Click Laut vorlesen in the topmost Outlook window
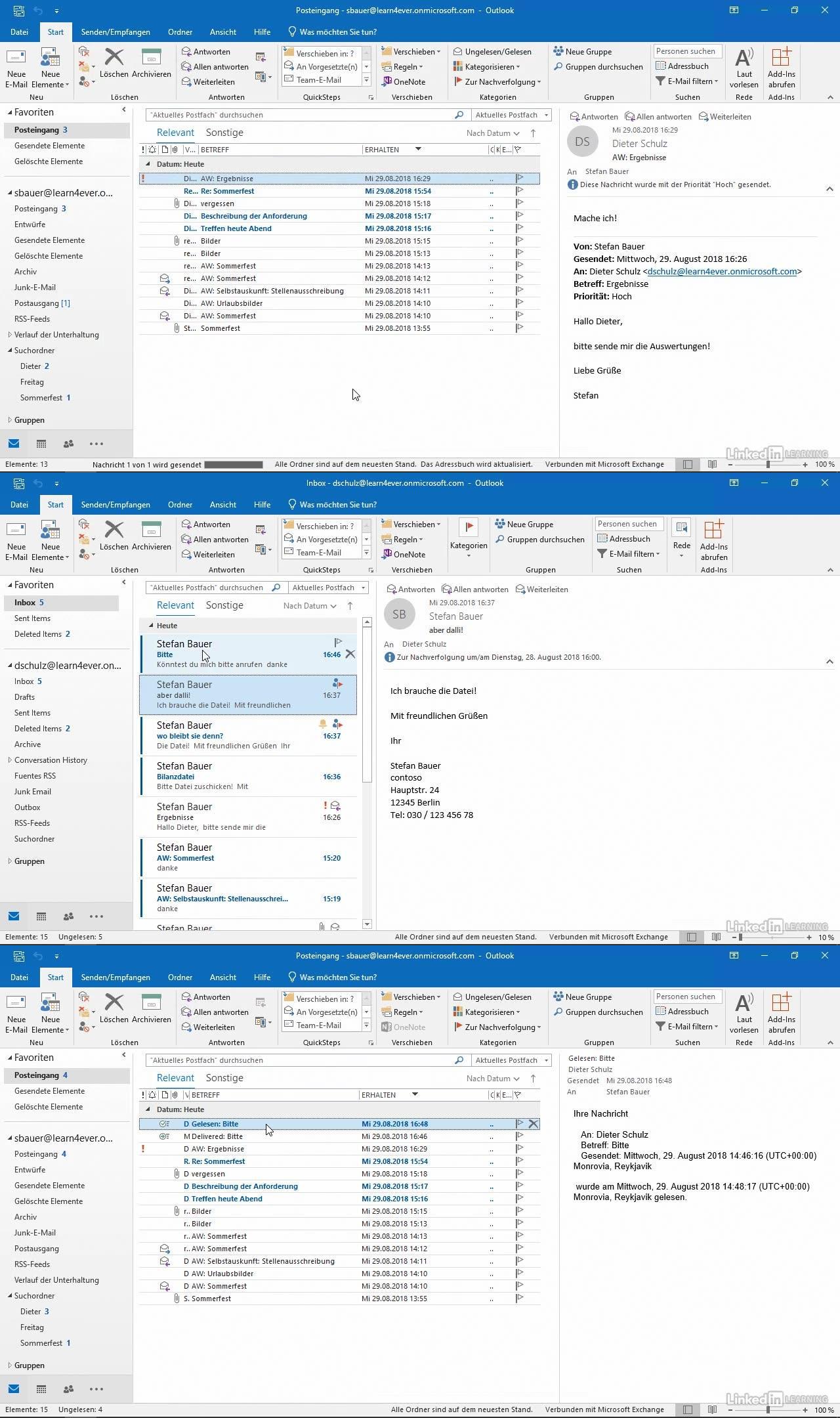 tap(744, 68)
